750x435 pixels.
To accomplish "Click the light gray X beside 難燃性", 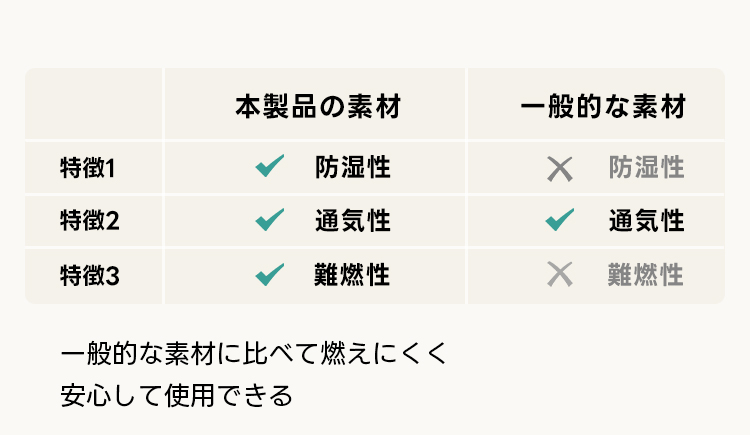I will pos(560,273).
